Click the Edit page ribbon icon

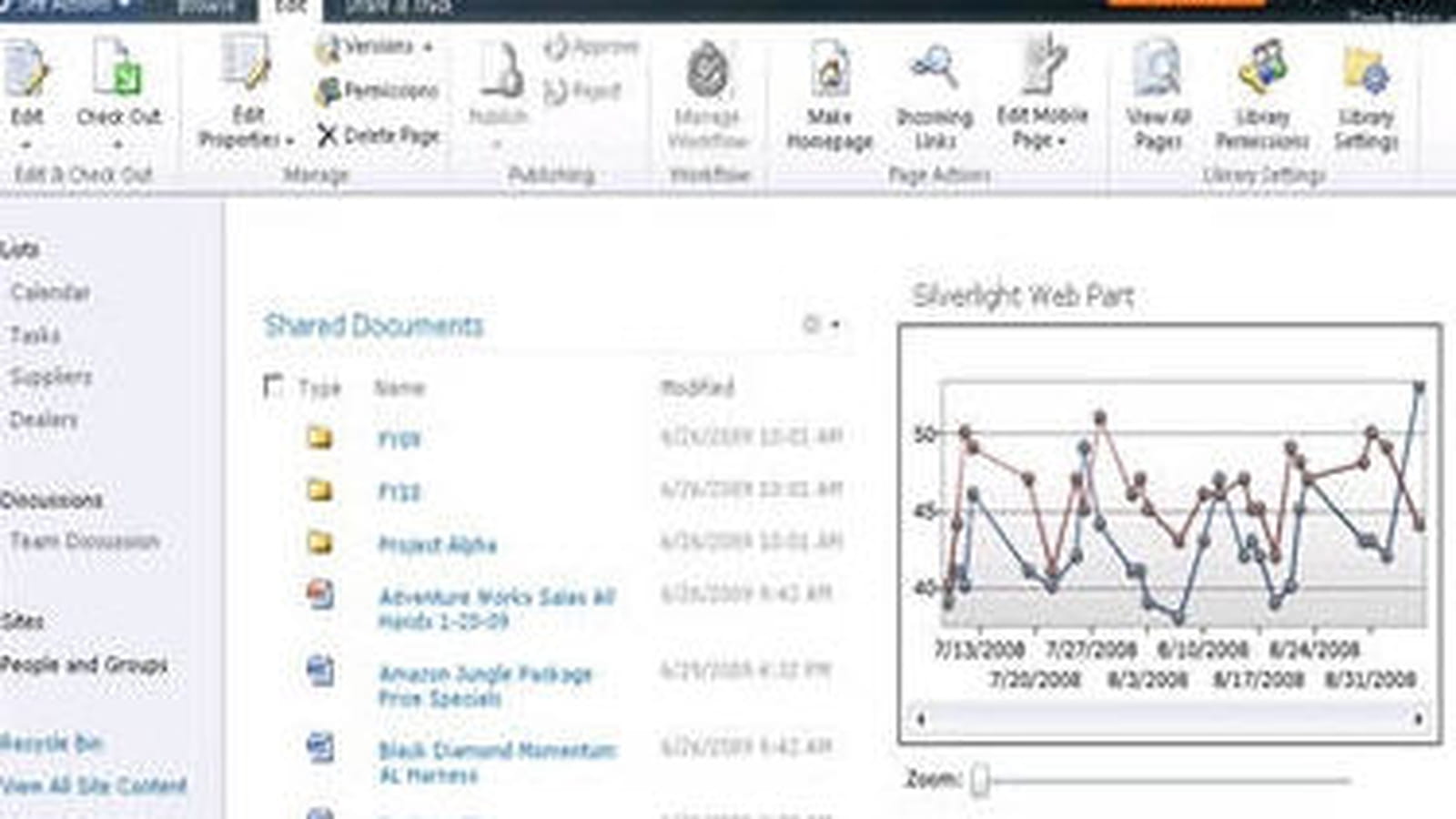tap(25, 71)
